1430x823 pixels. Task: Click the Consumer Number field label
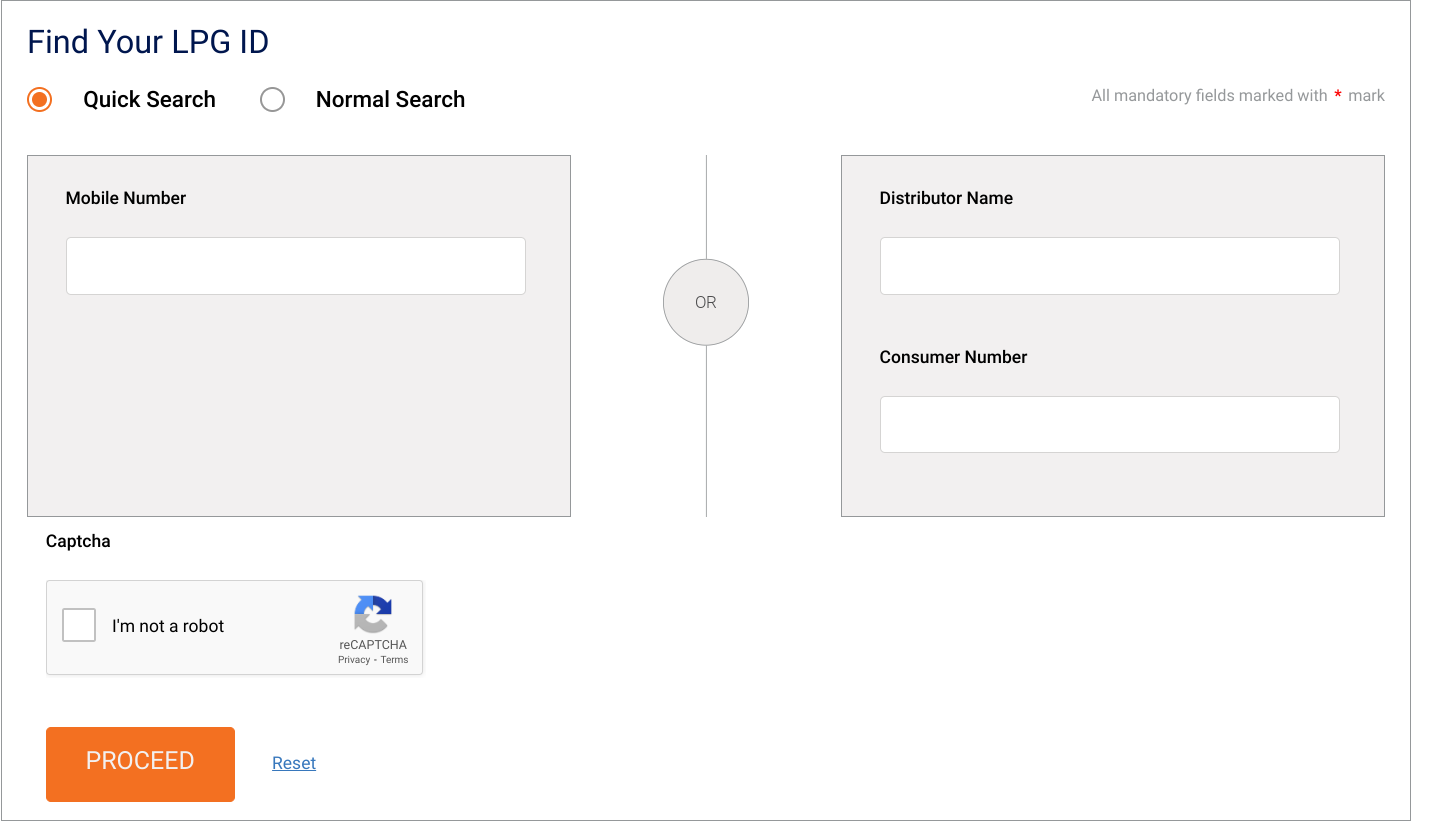[x=953, y=357]
